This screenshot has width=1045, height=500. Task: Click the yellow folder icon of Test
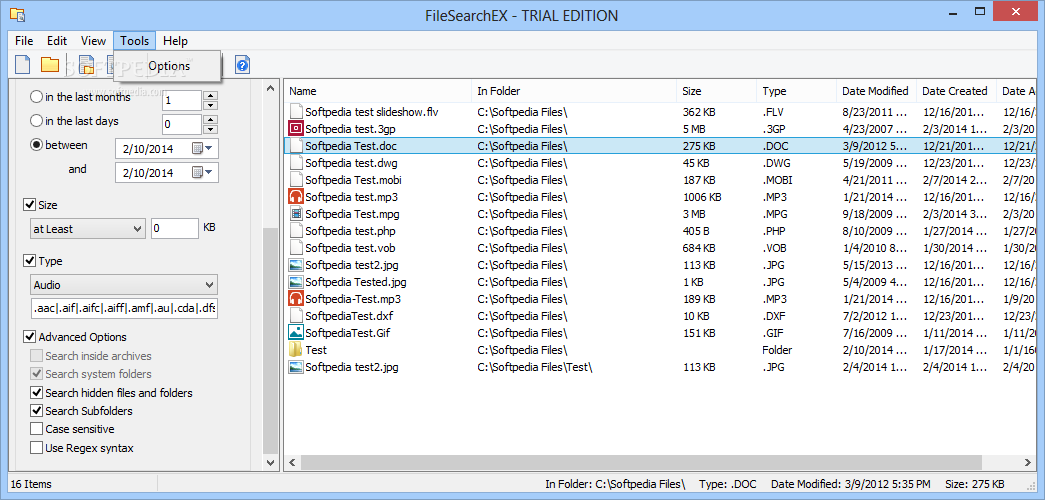coord(296,349)
